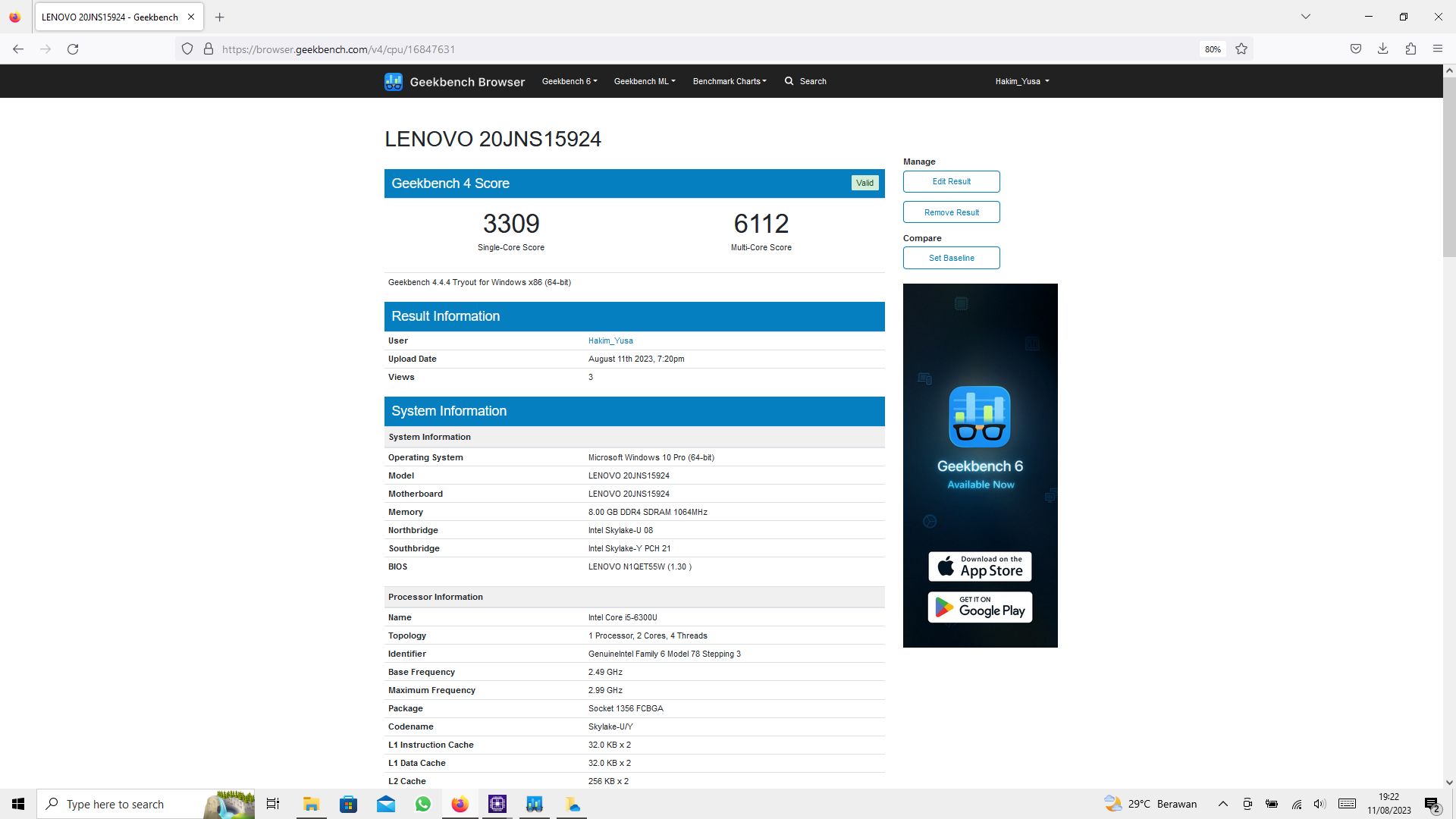Click the 8.00 GB DDR4 SDRAM memory value
The image size is (1456, 819).
point(648,512)
